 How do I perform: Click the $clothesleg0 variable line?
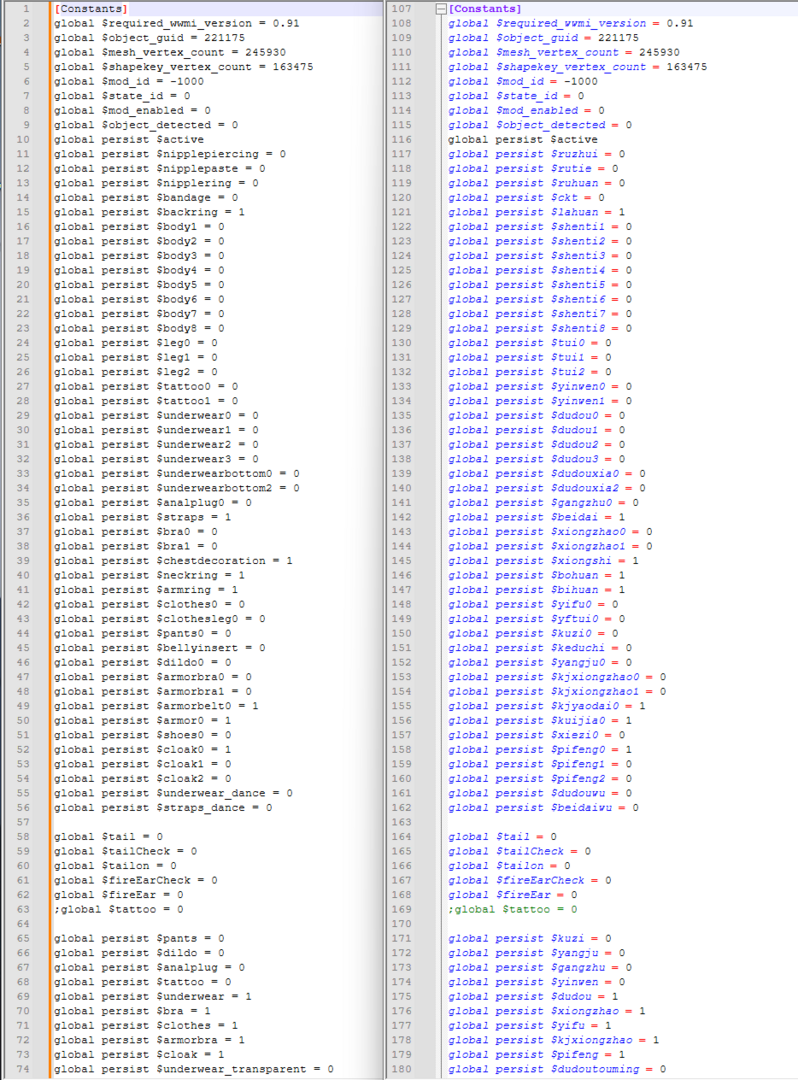coord(160,619)
